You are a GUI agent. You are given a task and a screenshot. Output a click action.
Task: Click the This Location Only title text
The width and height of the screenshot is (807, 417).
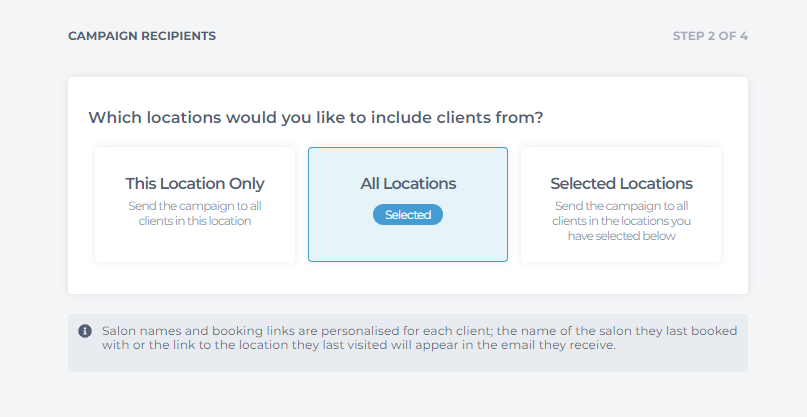pyautogui.click(x=195, y=183)
